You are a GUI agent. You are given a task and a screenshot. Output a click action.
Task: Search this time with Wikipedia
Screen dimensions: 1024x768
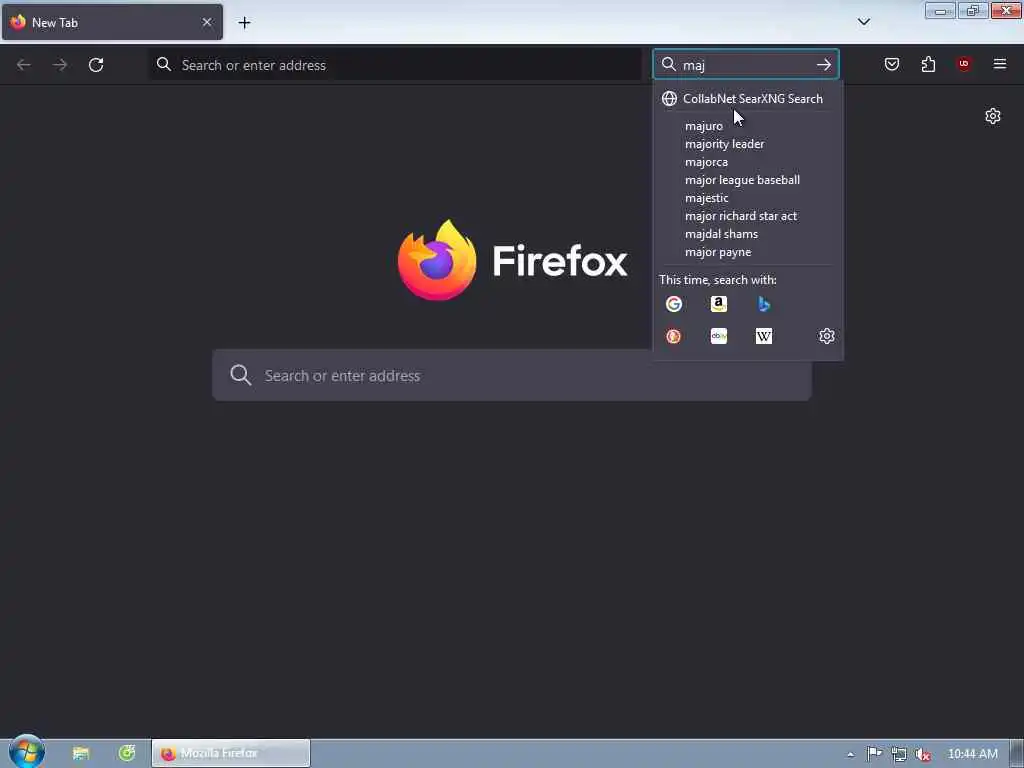764,336
